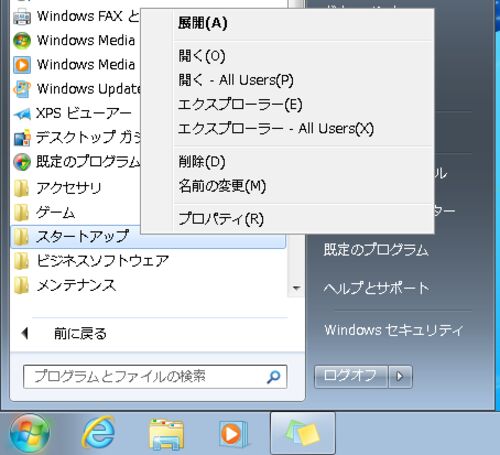Expand the アクセサリ folder

[69, 188]
